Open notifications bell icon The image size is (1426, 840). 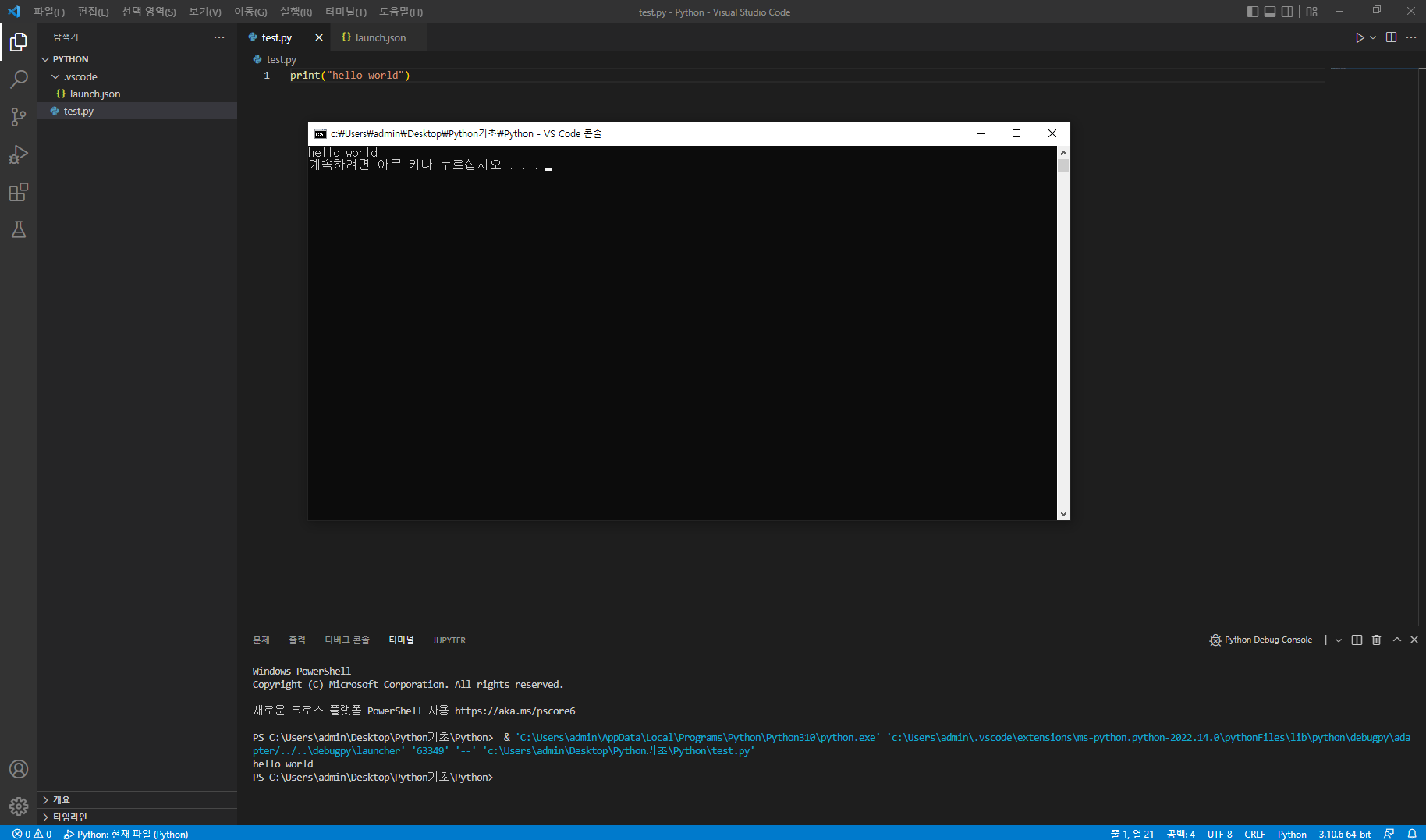[1412, 834]
